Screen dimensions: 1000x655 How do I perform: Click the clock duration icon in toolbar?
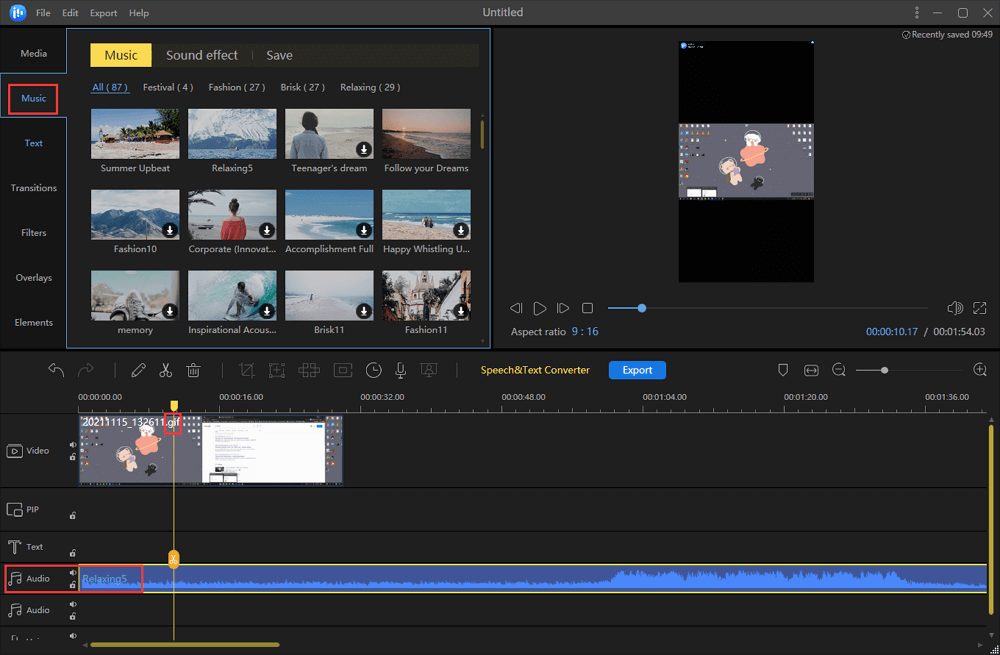click(373, 370)
